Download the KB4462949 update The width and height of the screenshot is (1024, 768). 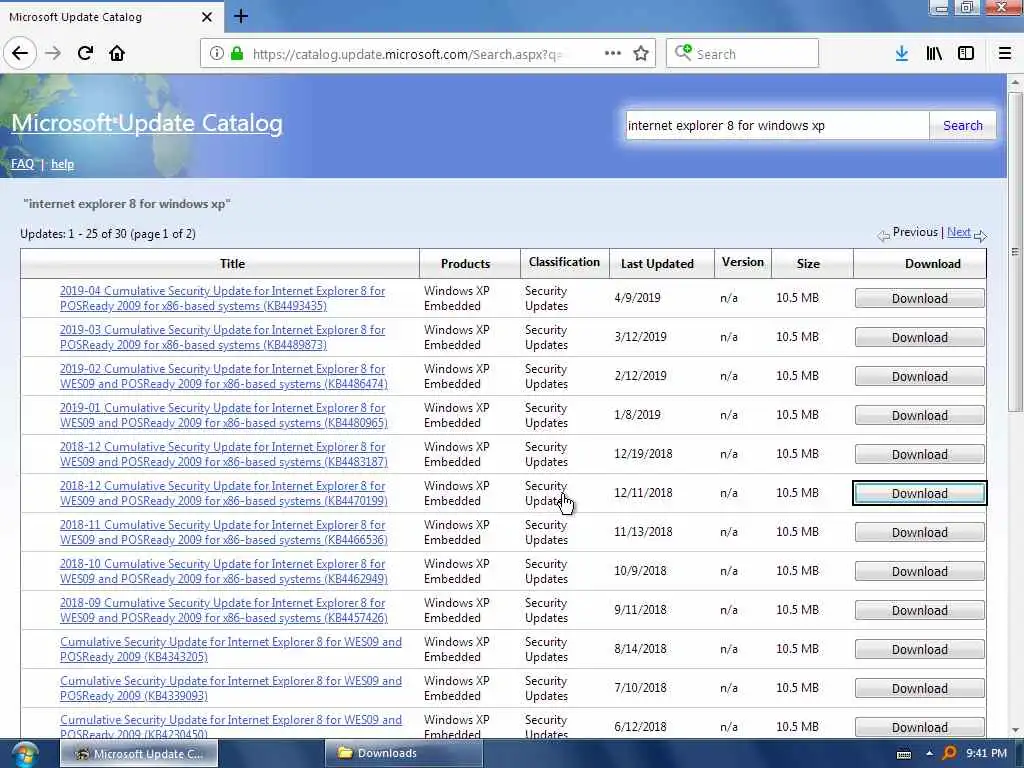[x=920, y=571]
